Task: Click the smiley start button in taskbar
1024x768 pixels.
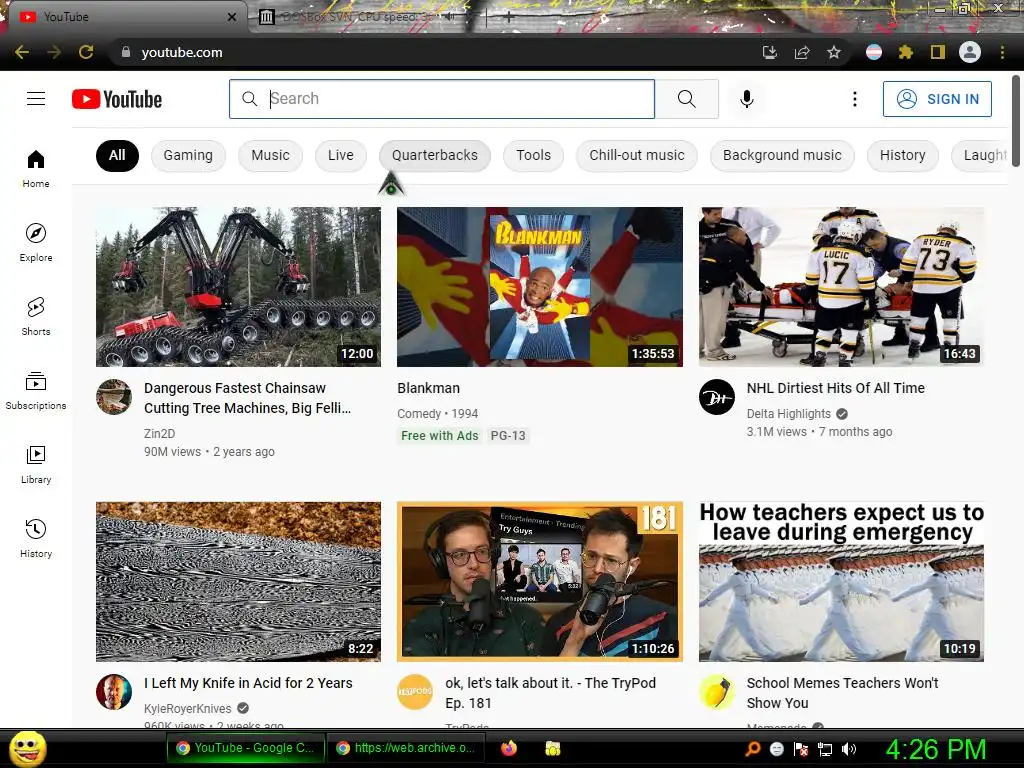Action: (x=27, y=748)
